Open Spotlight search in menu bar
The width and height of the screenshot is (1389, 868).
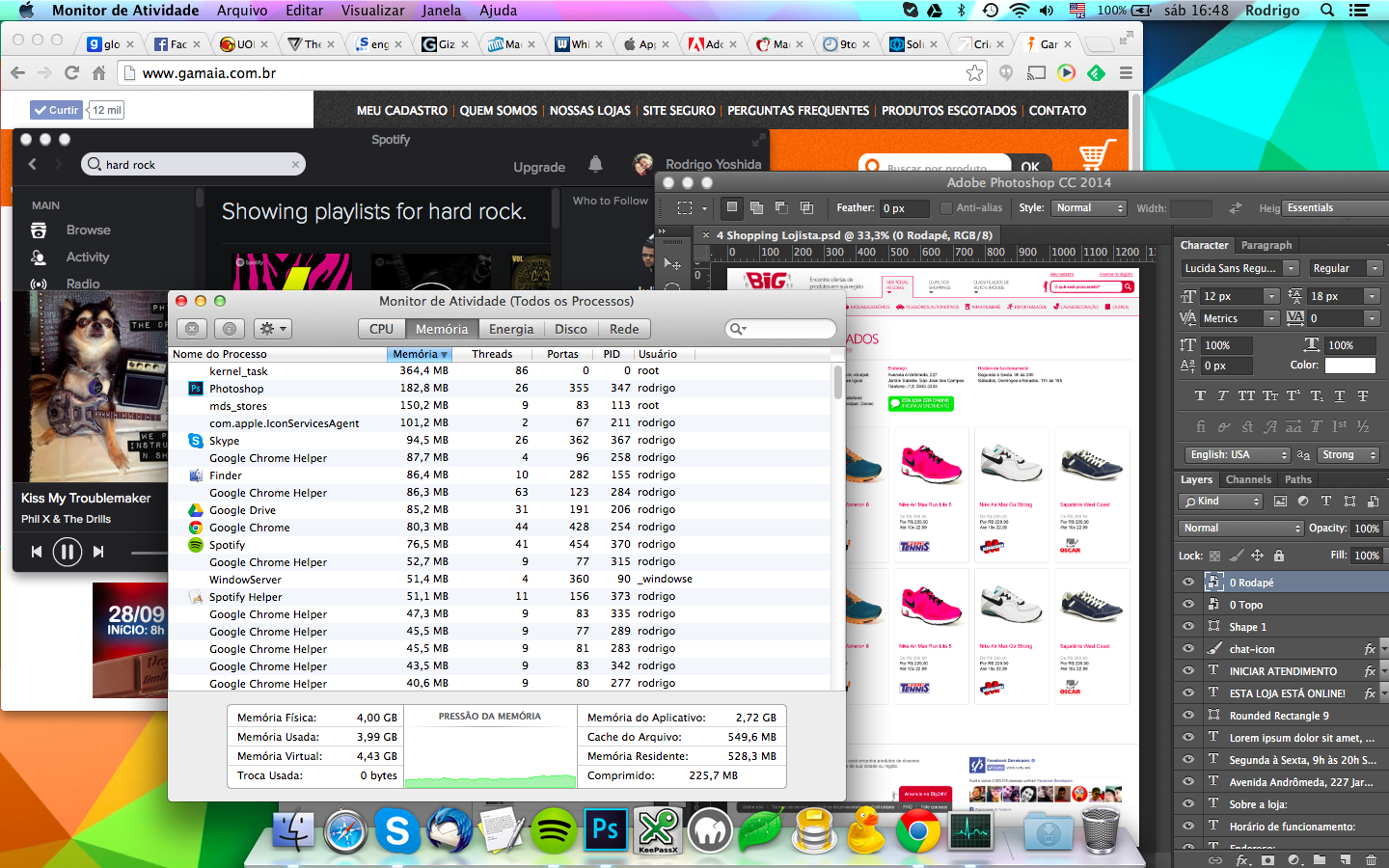tap(1327, 11)
